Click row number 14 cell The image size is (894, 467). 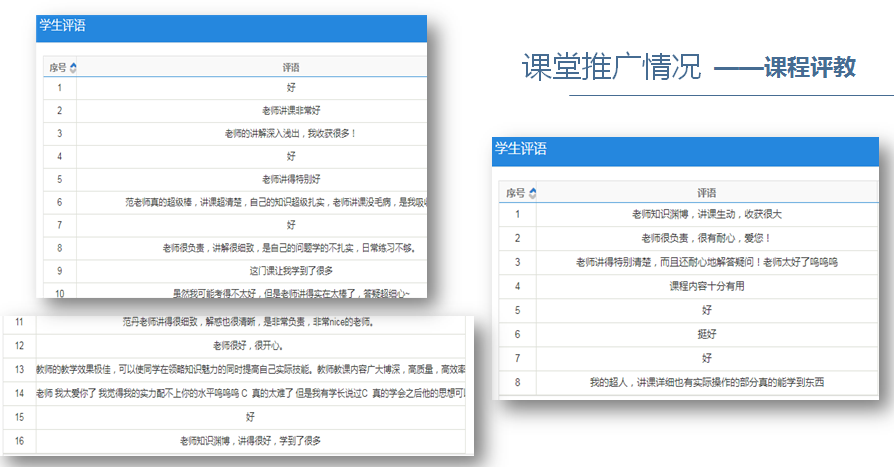19,393
